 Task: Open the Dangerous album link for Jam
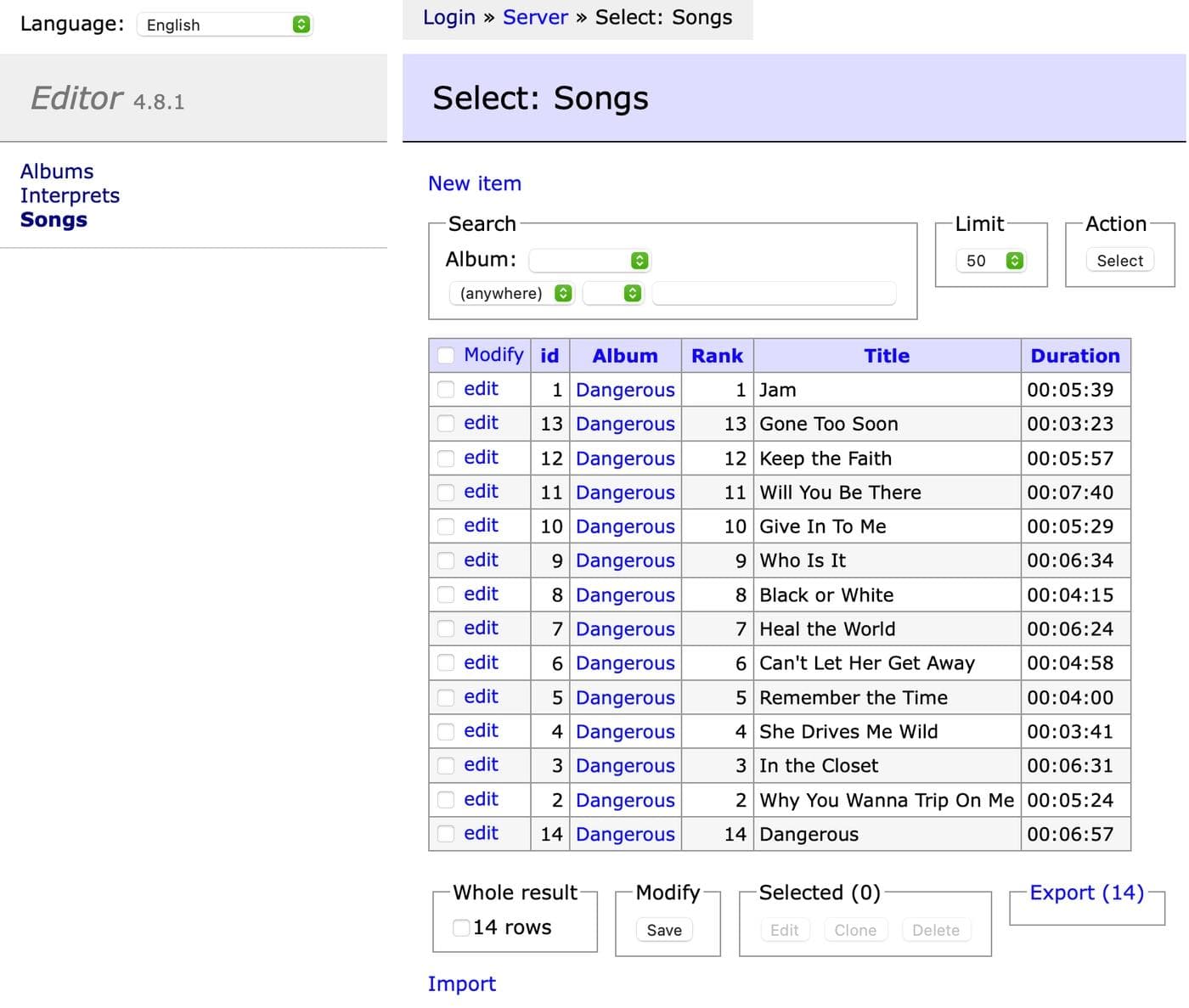coord(625,390)
